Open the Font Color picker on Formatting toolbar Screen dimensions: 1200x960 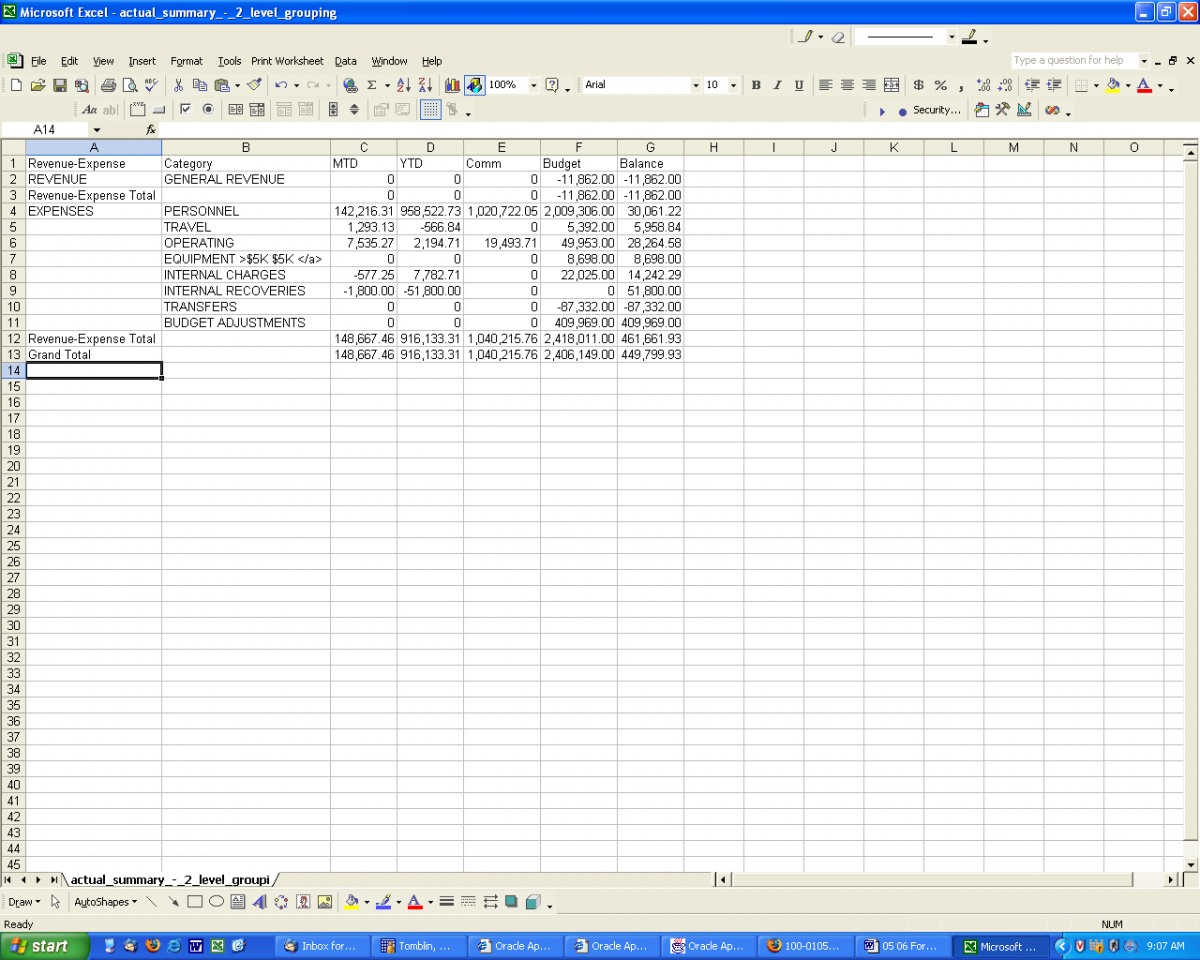point(1144,85)
